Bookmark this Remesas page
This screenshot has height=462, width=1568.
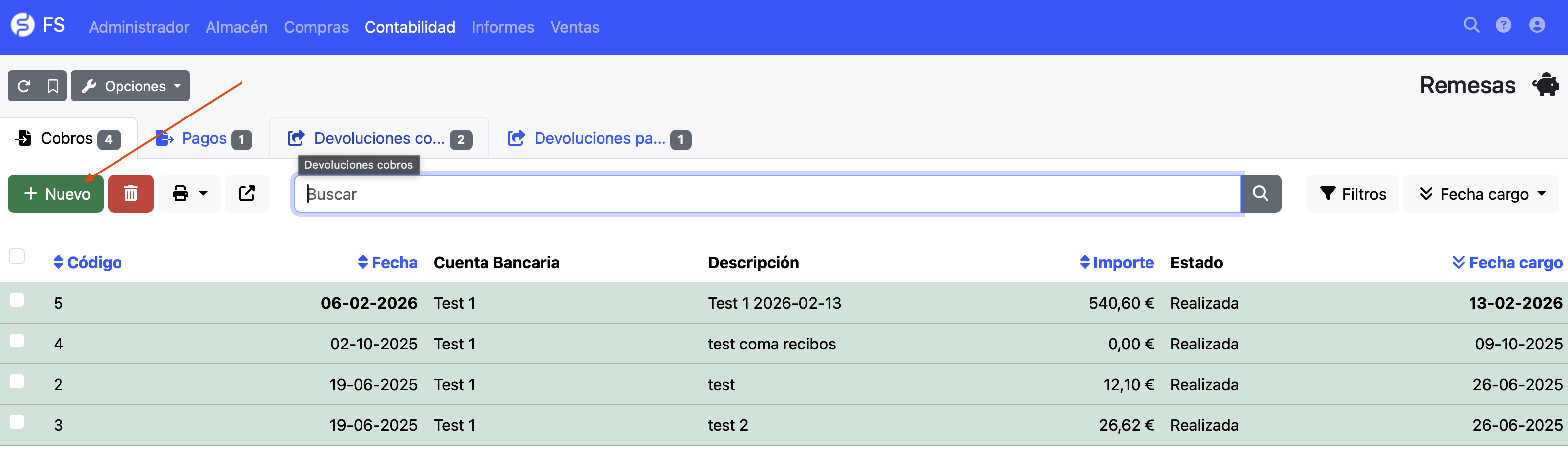pyautogui.click(x=54, y=86)
